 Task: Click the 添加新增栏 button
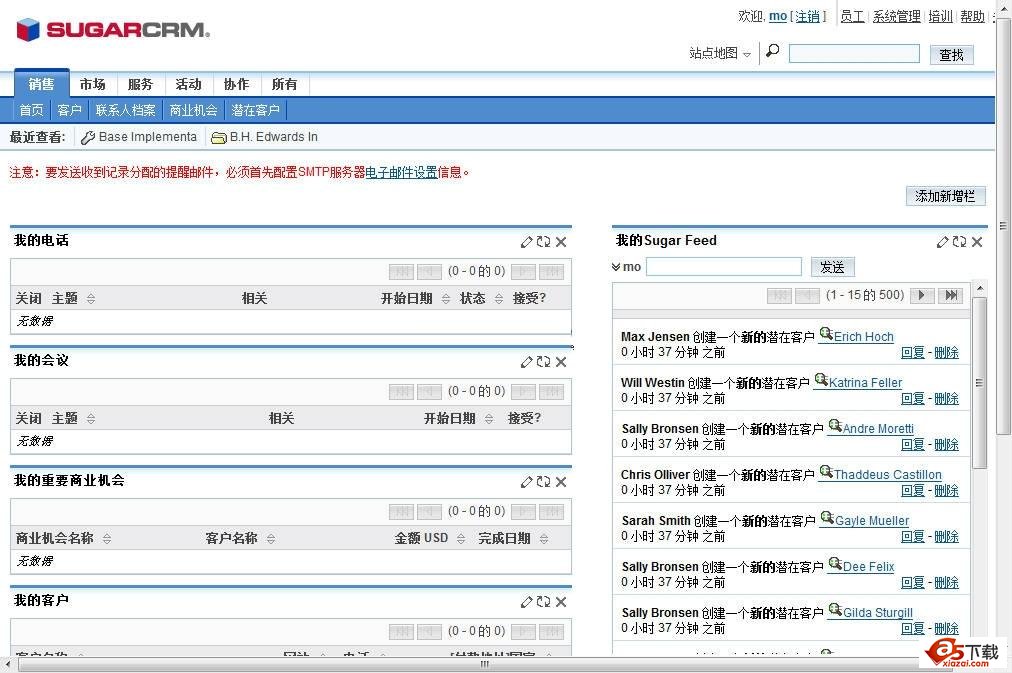click(x=945, y=196)
